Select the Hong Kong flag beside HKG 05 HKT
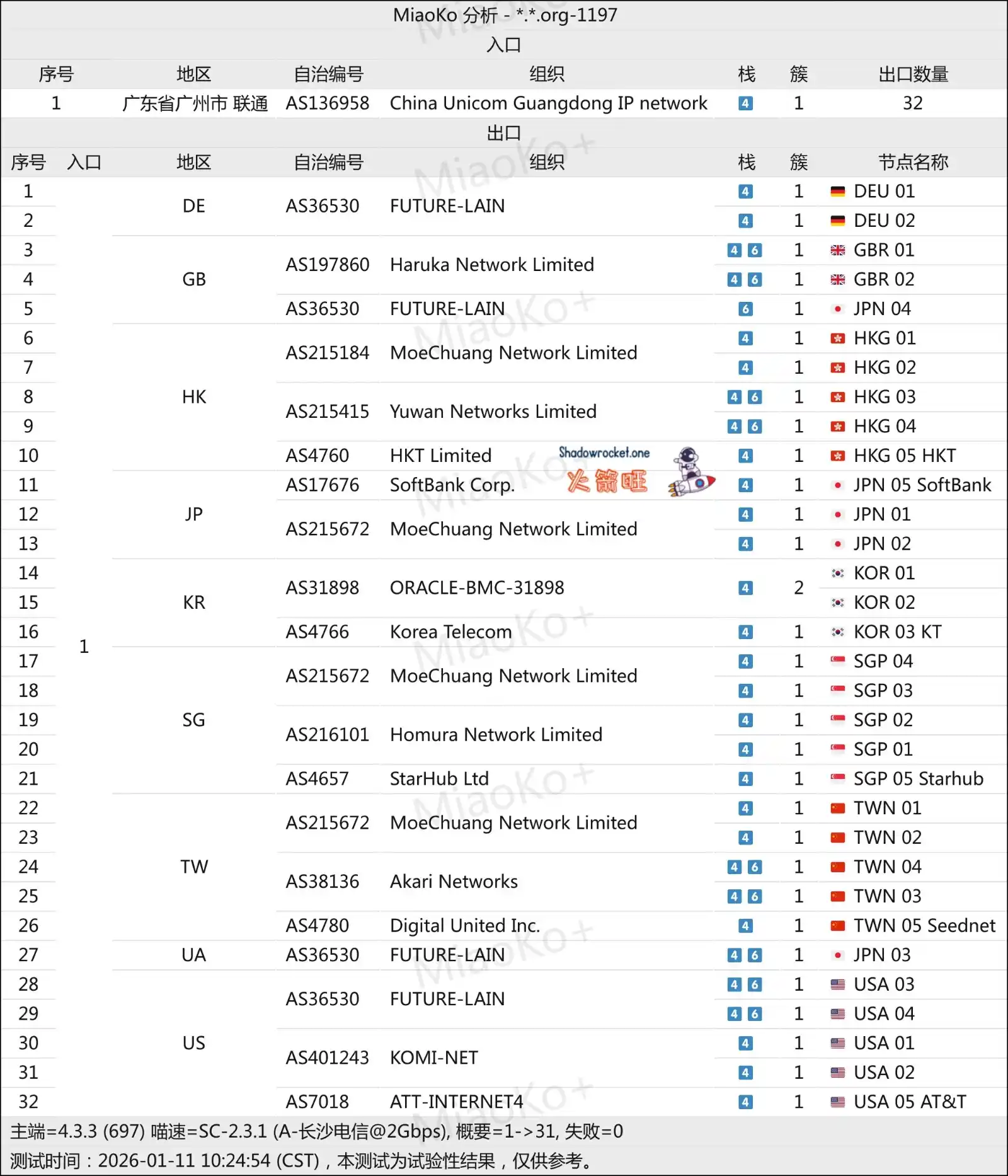This screenshot has width=1008, height=1176. (x=838, y=455)
